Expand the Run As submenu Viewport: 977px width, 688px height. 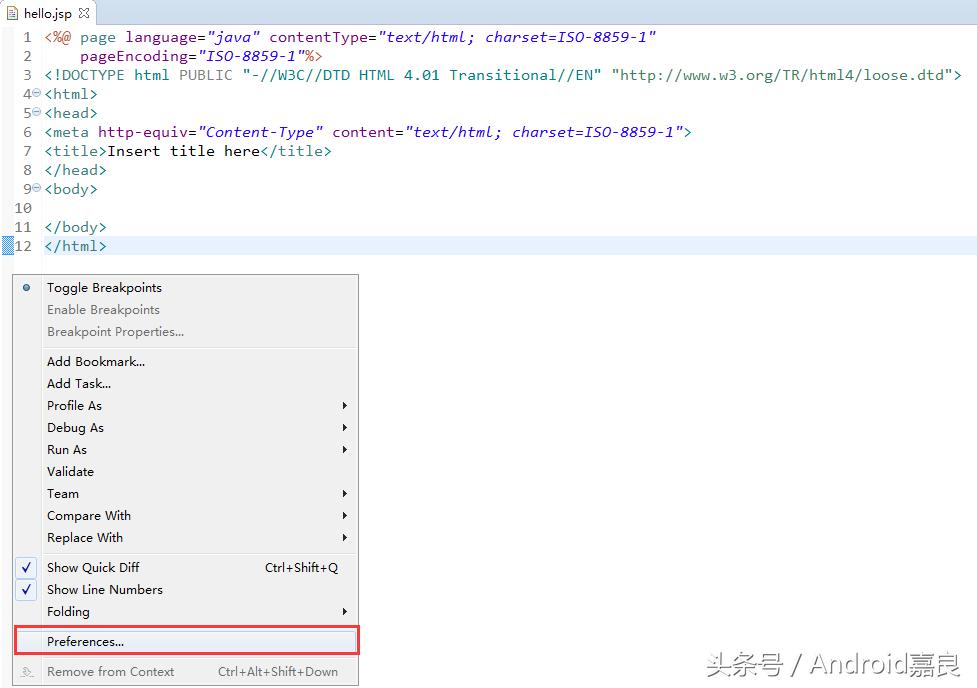(x=67, y=449)
